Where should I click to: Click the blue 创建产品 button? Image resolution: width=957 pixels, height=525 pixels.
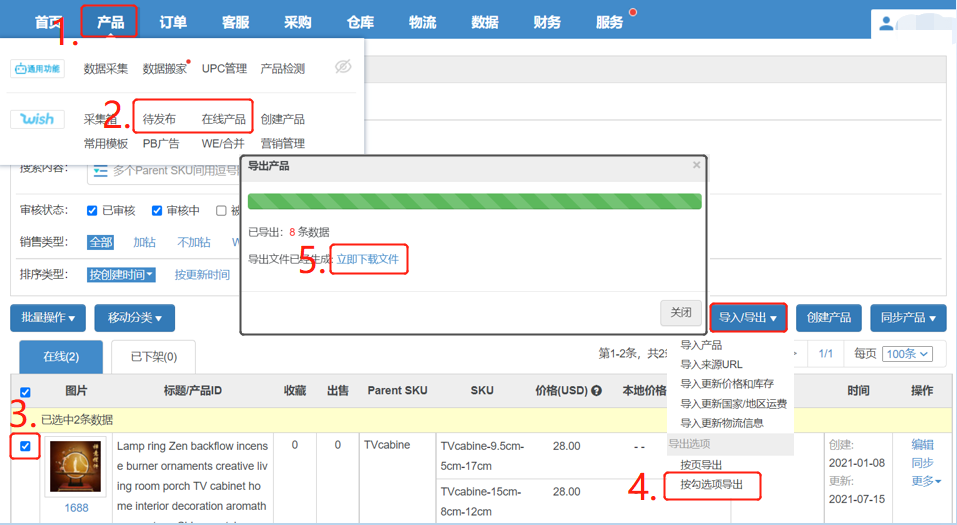pyautogui.click(x=829, y=317)
